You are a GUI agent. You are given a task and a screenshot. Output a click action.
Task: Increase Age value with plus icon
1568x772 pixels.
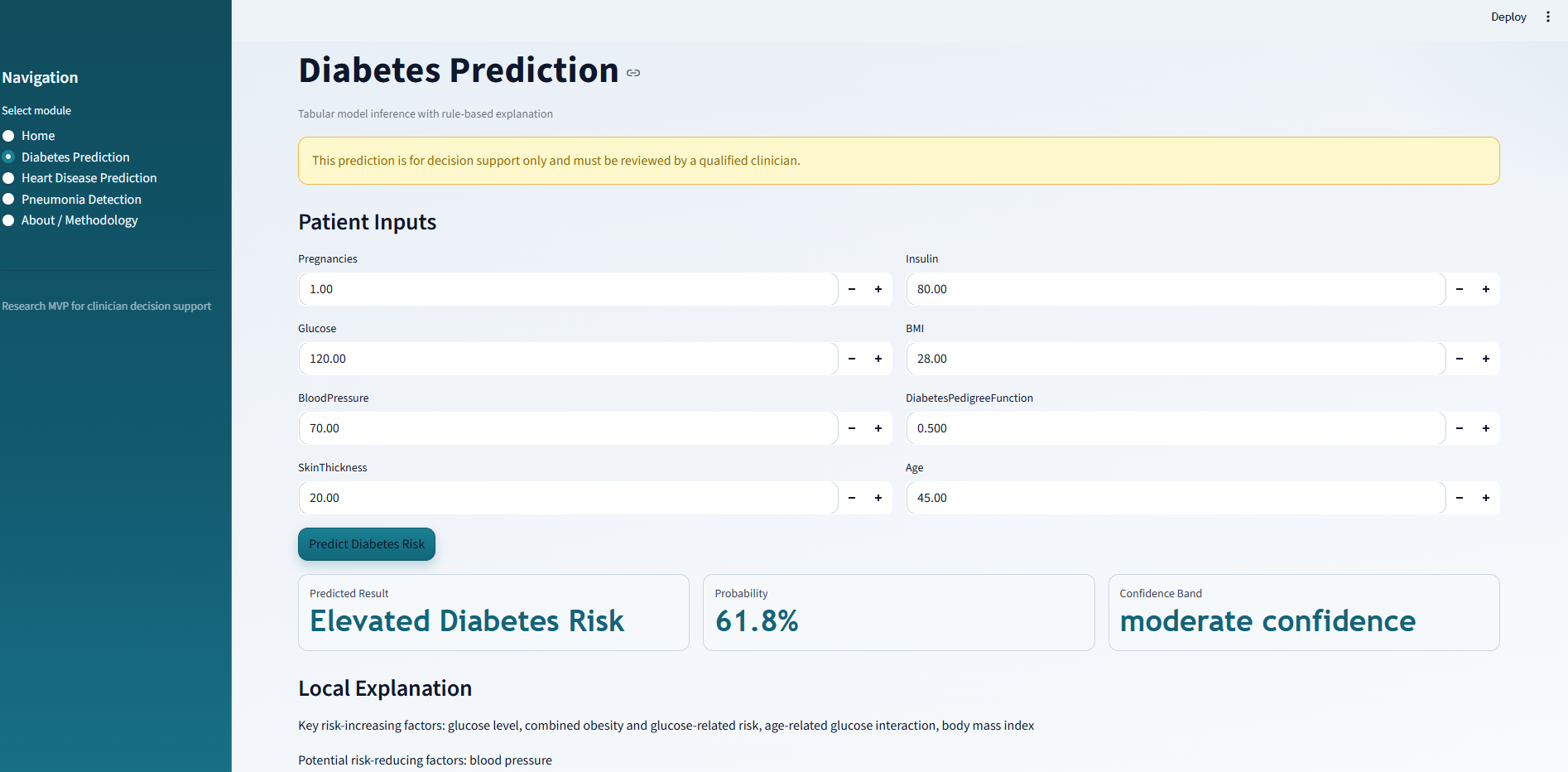point(1486,498)
